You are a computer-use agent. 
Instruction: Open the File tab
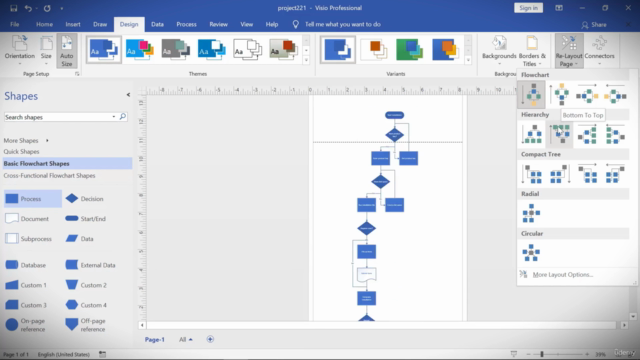15,24
